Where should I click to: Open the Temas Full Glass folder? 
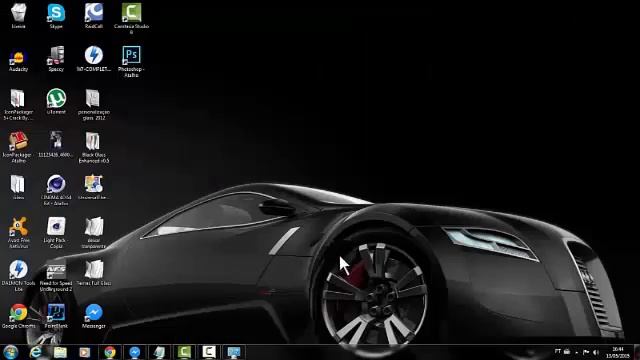(x=93, y=273)
